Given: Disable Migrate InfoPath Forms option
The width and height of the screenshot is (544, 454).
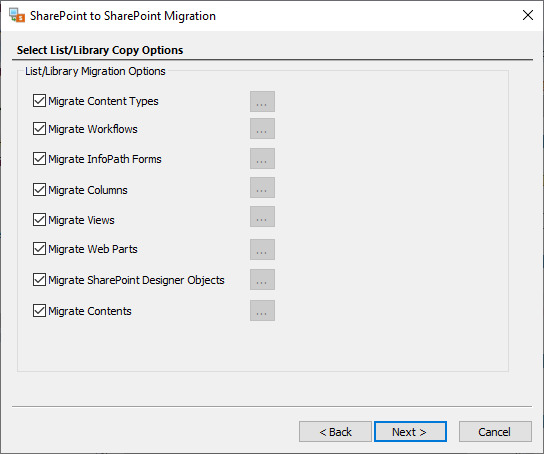Looking at the screenshot, I should [x=39, y=159].
